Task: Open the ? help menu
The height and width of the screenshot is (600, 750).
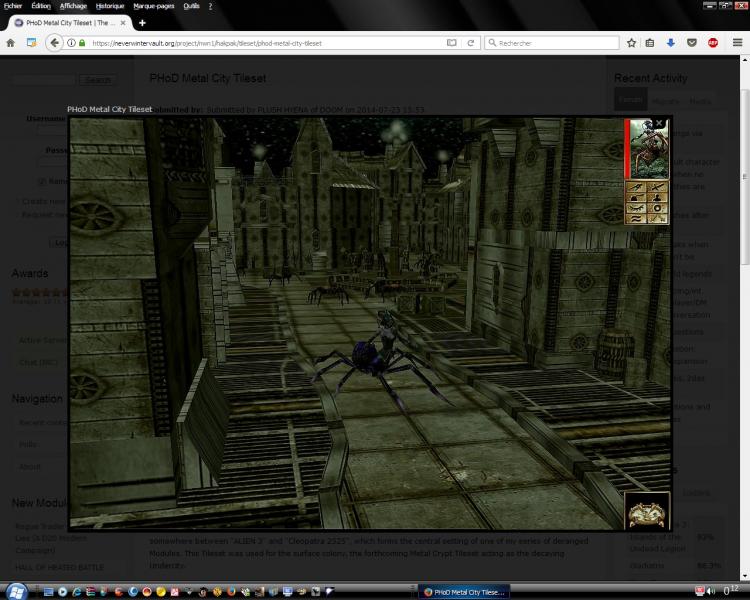Action: click(x=210, y=6)
